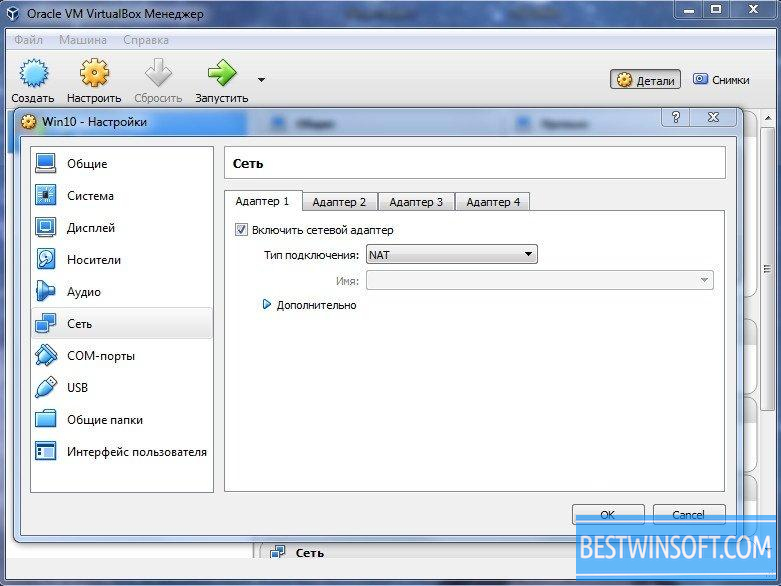Select COM-порты category icon
The image size is (781, 586).
pos(46,355)
